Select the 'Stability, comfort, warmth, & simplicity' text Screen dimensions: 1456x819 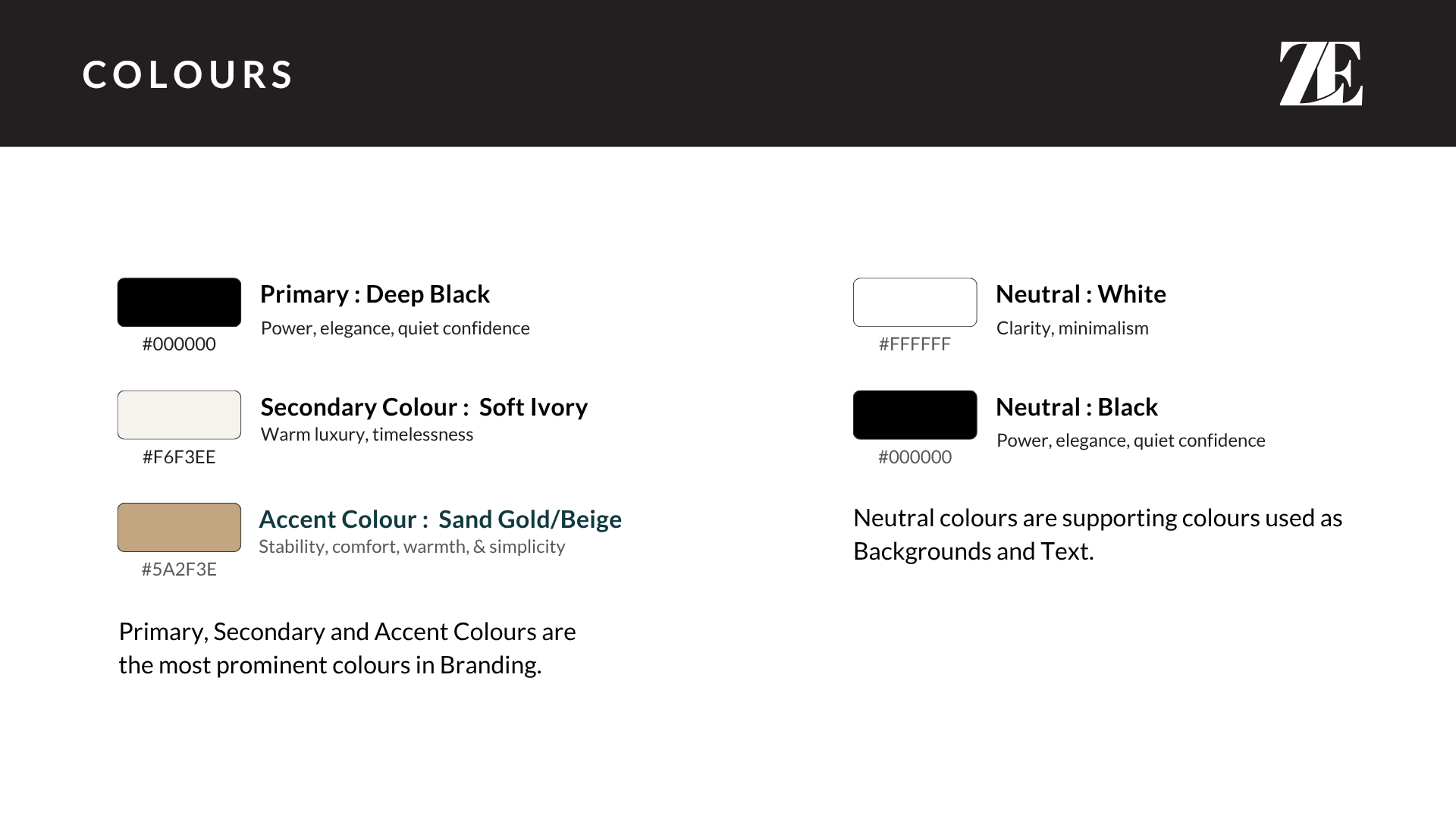click(x=412, y=547)
